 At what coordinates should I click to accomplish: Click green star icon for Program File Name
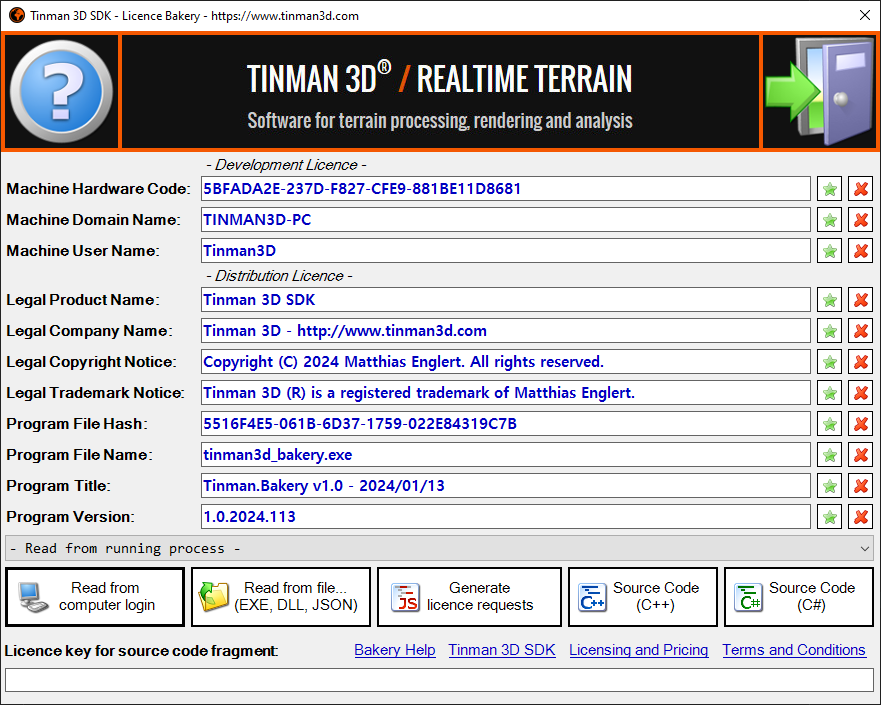[829, 455]
